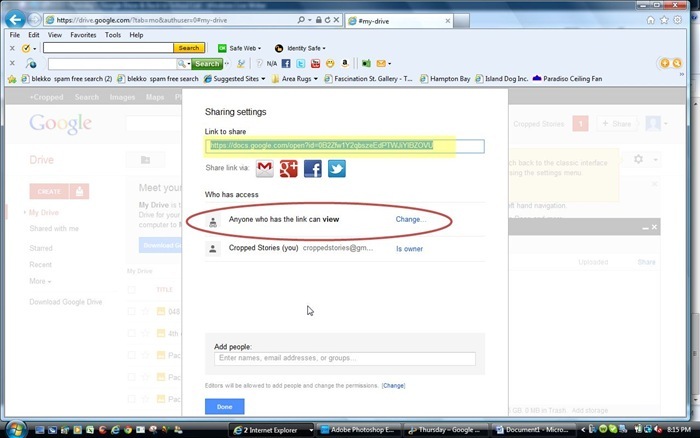Click the YouTube icon in the toolbar
This screenshot has width=700, height=438.
(x=315, y=63)
